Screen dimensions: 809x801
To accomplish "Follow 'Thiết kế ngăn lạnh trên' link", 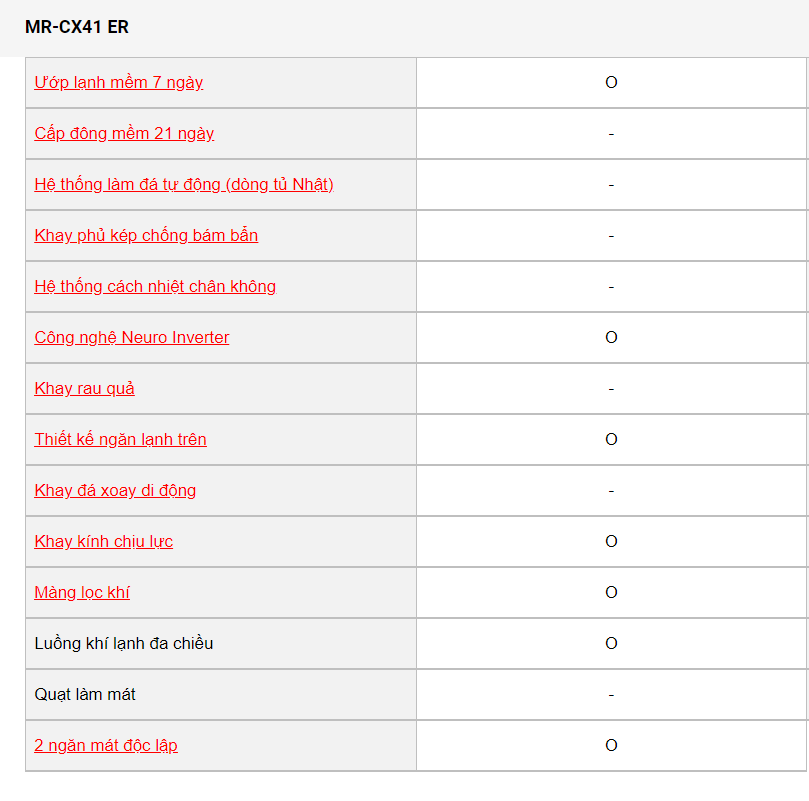I will pos(120,440).
